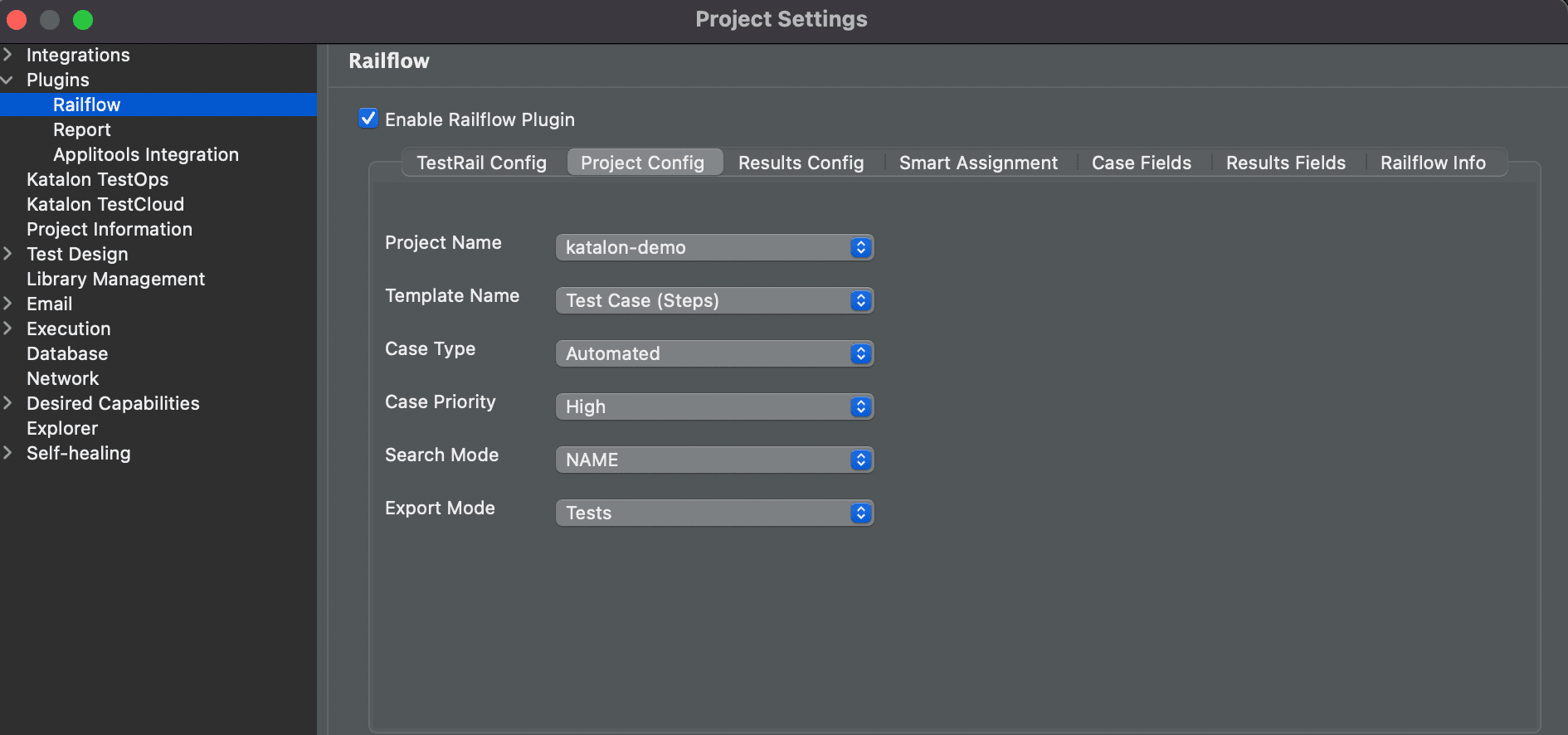The image size is (1568, 735).
Task: Collapse the Plugins tree node
Action: [7, 80]
